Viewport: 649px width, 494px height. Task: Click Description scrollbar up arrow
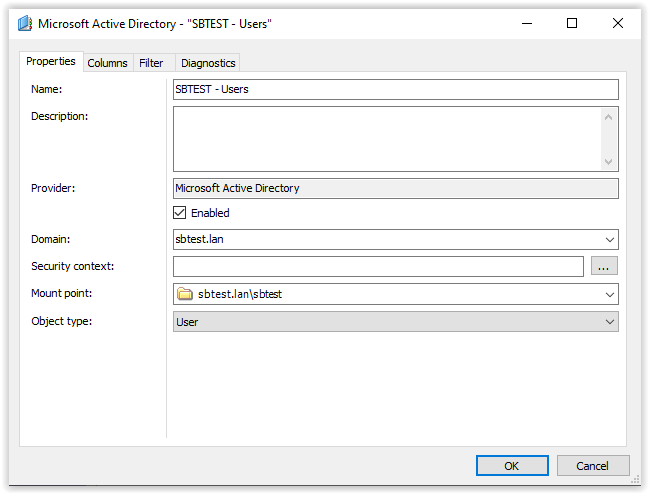click(608, 118)
